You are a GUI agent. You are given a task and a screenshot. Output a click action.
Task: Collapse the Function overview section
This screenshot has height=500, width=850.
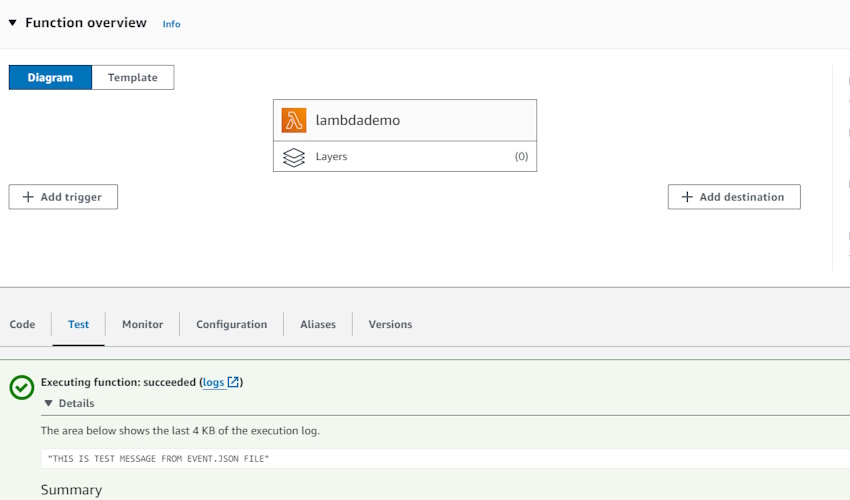coord(12,23)
